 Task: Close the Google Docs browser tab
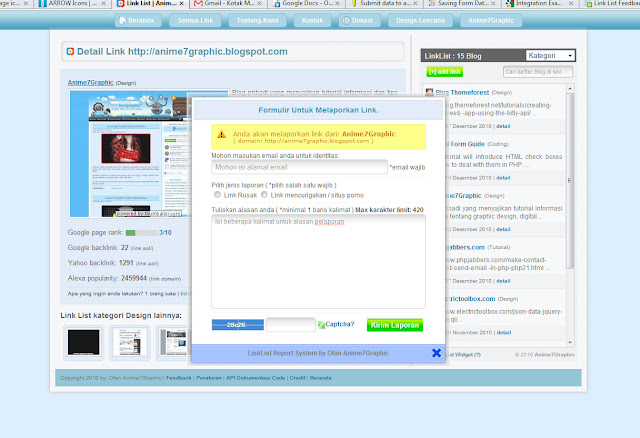tap(338, 3)
